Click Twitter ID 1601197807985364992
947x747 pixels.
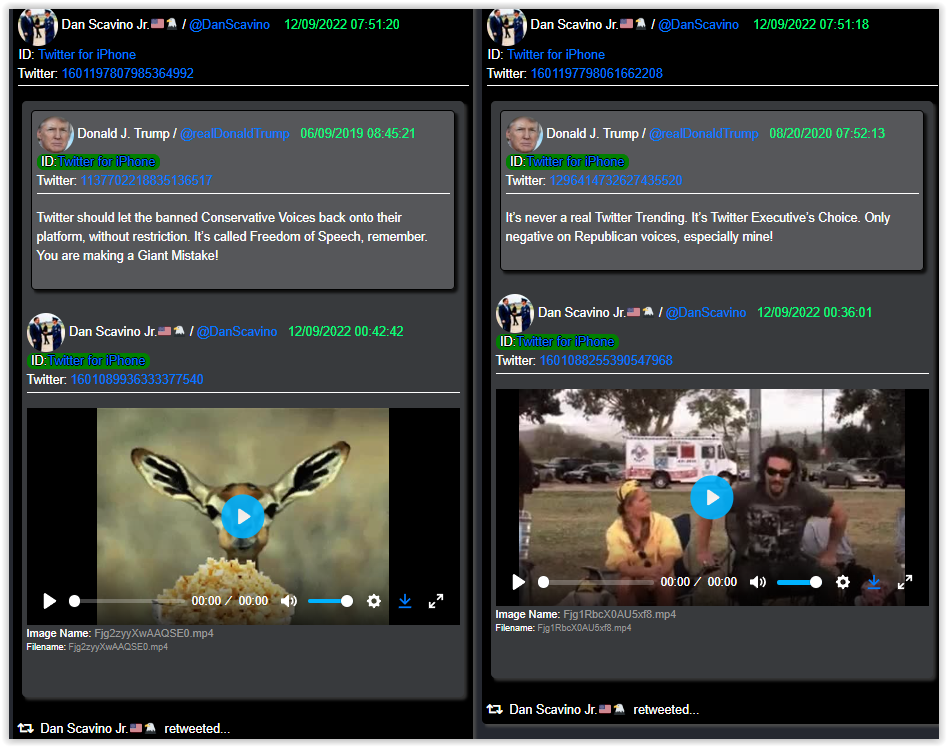point(127,73)
